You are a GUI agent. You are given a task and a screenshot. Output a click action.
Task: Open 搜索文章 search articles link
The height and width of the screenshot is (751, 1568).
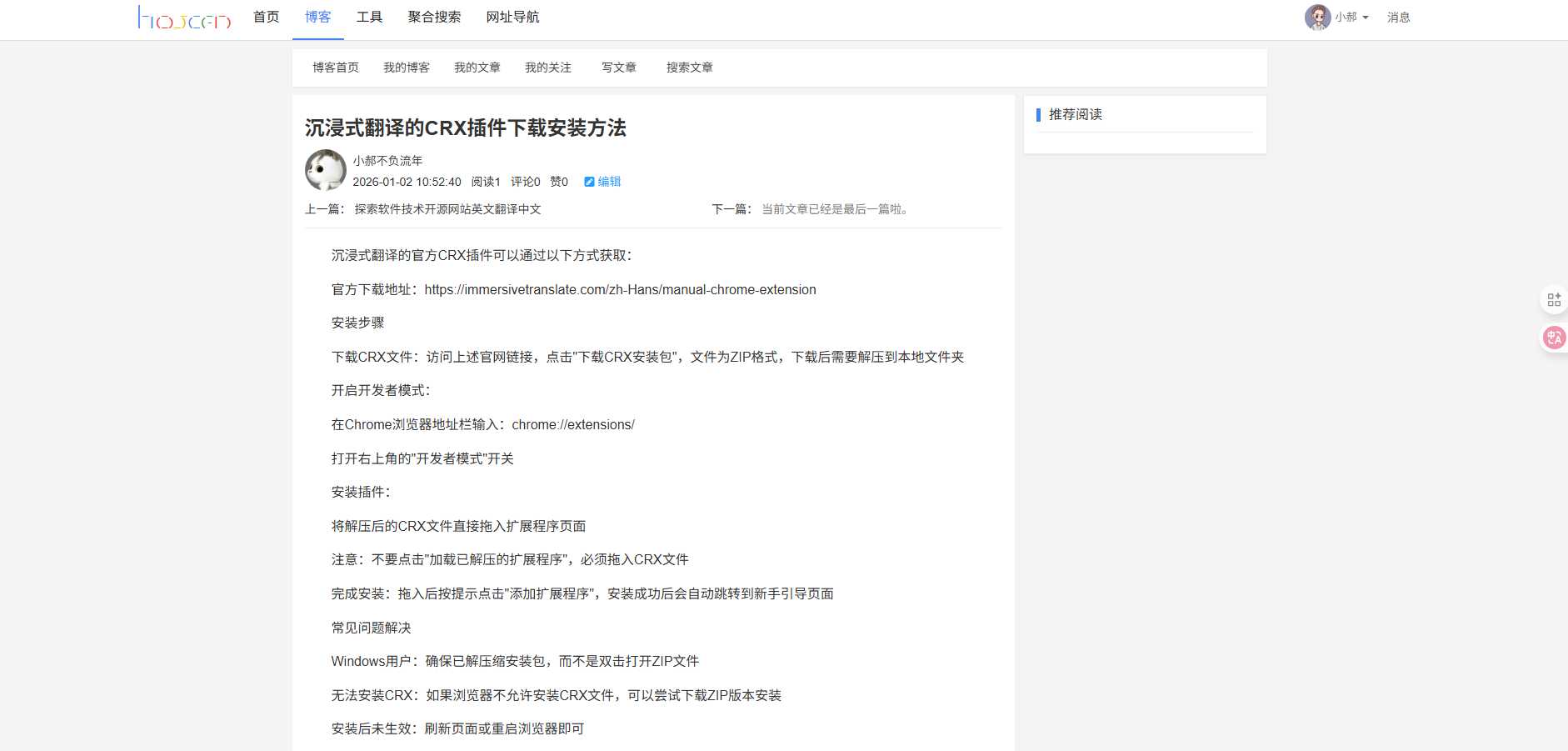tap(690, 68)
